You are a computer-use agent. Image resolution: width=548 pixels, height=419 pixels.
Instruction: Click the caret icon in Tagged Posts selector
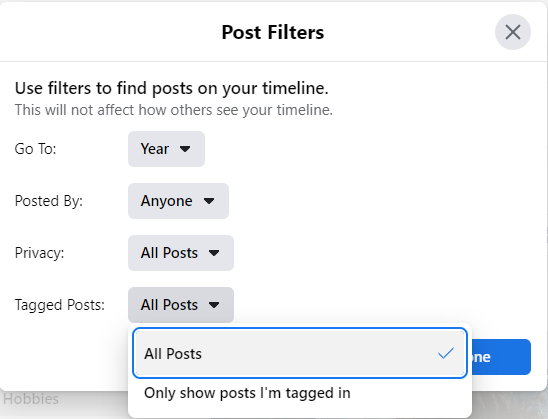[x=214, y=305]
